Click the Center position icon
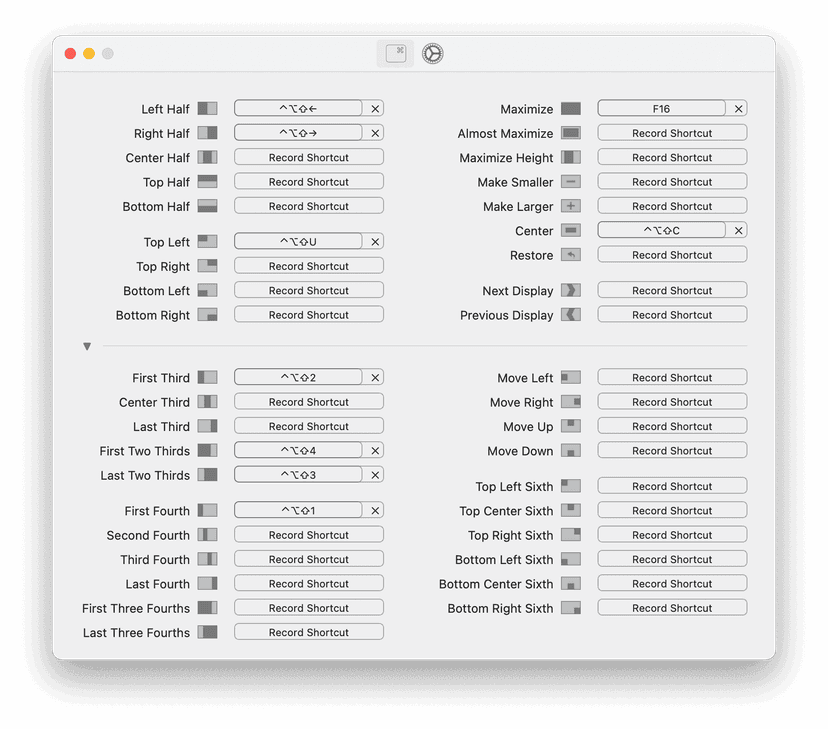The width and height of the screenshot is (828, 729). click(x=569, y=229)
